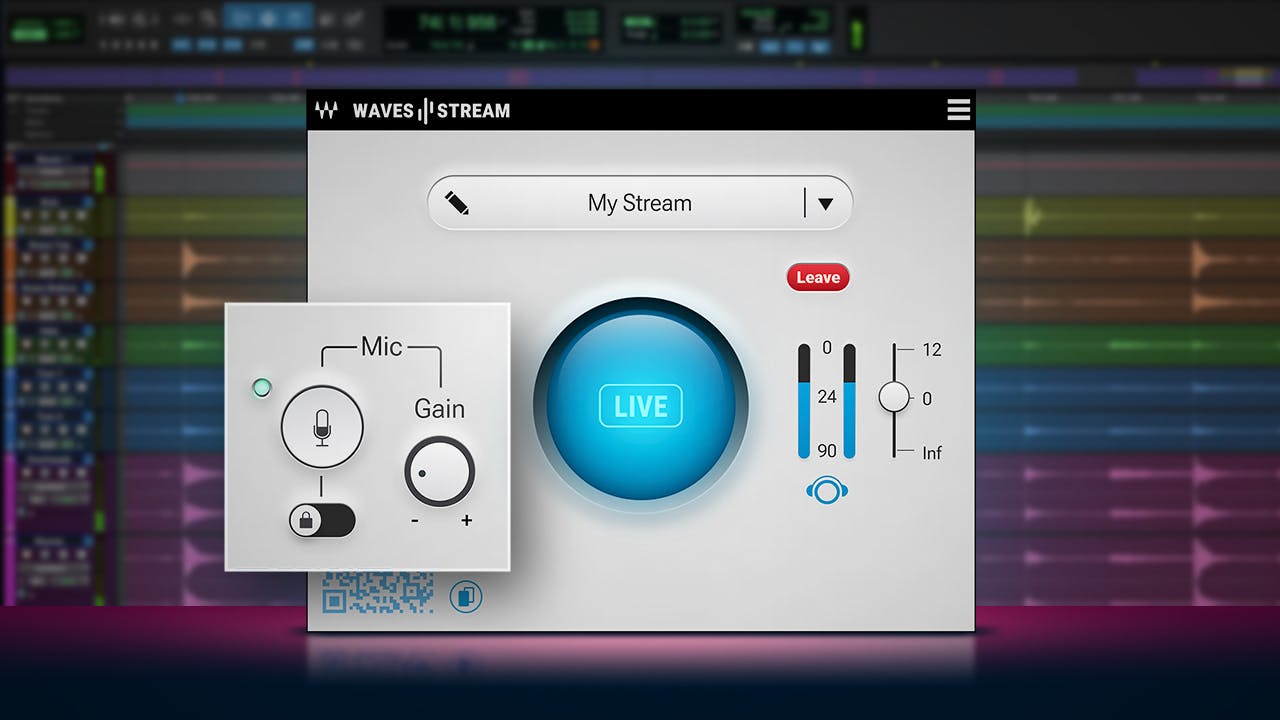
Task: Click the left blue level meter
Action: [x=804, y=401]
